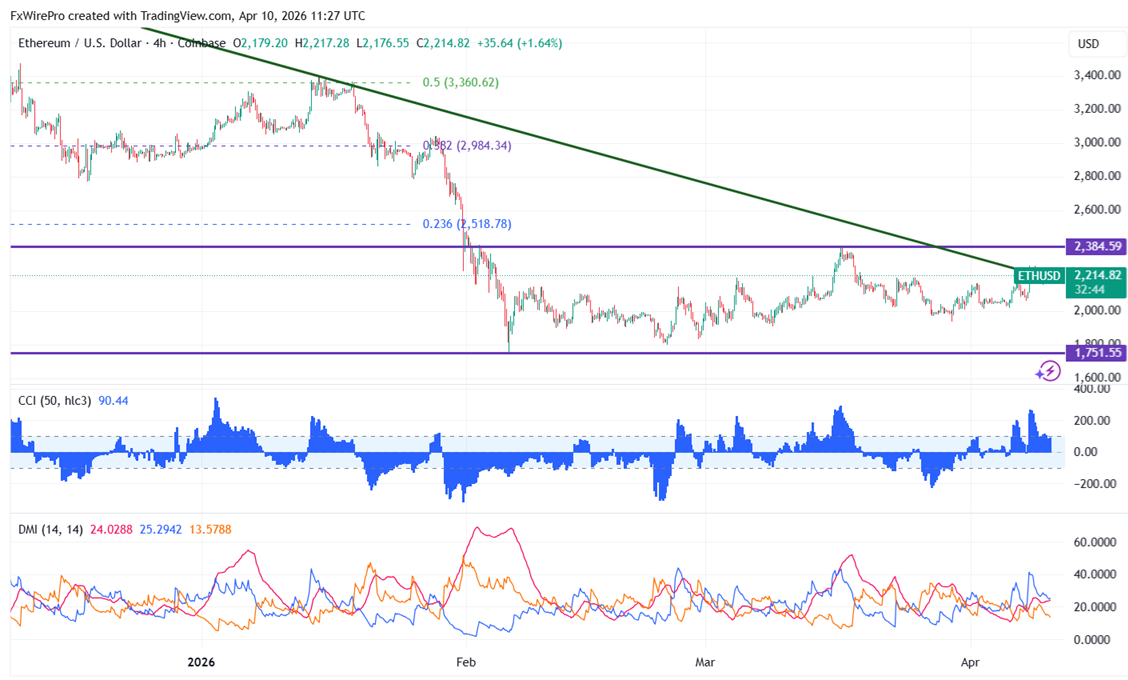Click the orange DMI value 13.5788
1128x680 pixels.
[x=210, y=530]
